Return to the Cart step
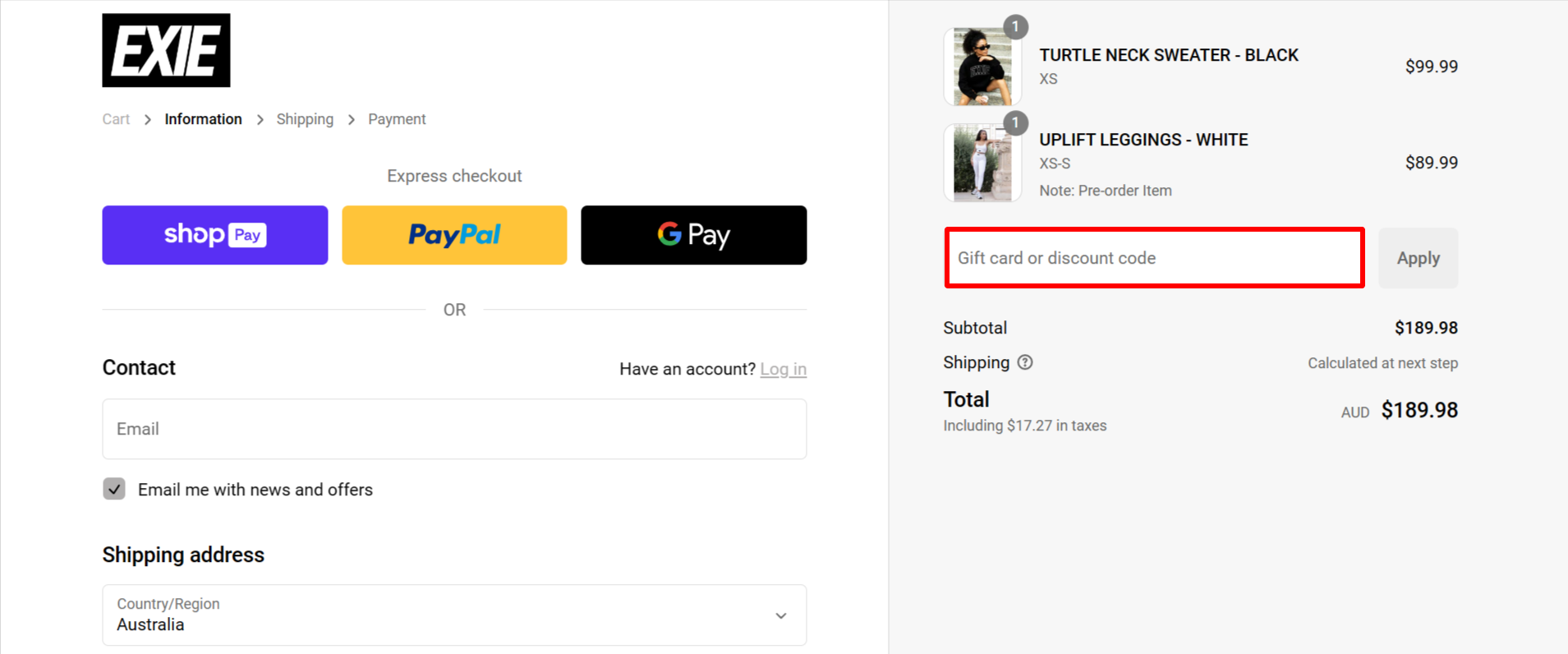1568x654 pixels. pyautogui.click(x=115, y=118)
